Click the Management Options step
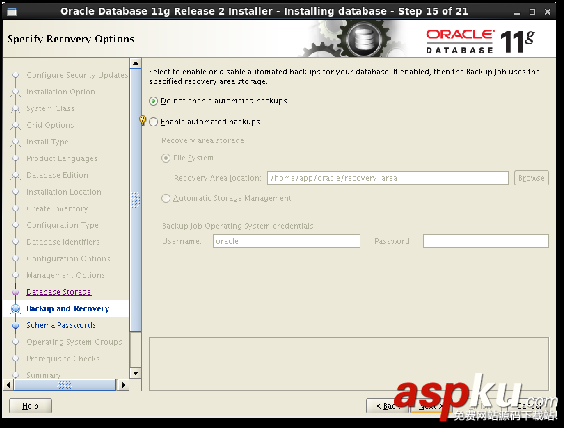 pos(65,275)
